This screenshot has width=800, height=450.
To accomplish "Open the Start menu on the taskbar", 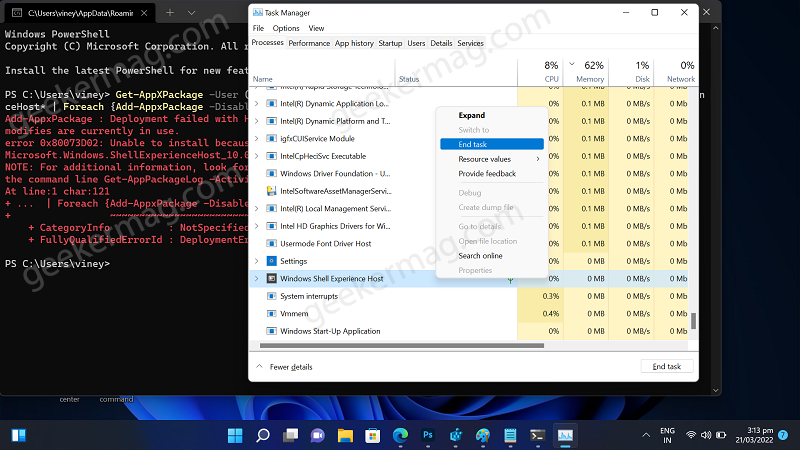I will point(235,435).
